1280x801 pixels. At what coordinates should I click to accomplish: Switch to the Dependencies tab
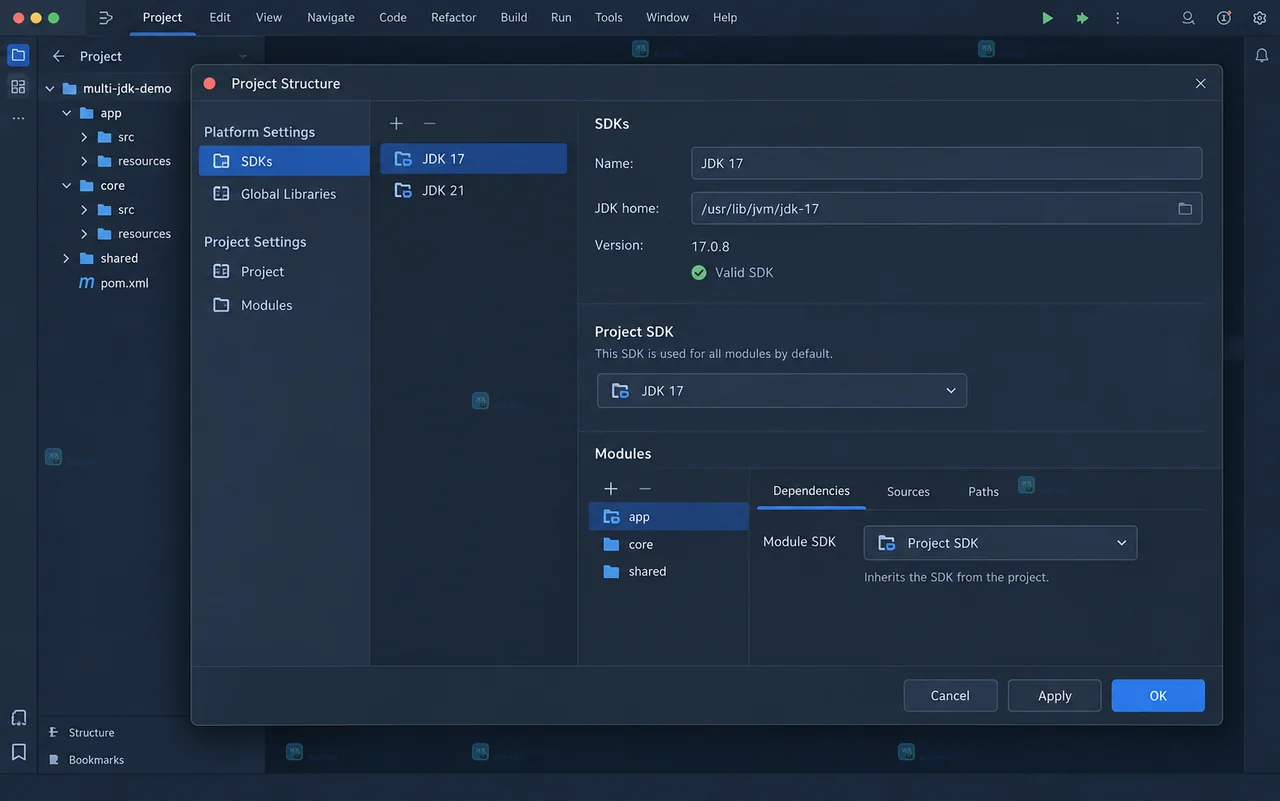[811, 491]
